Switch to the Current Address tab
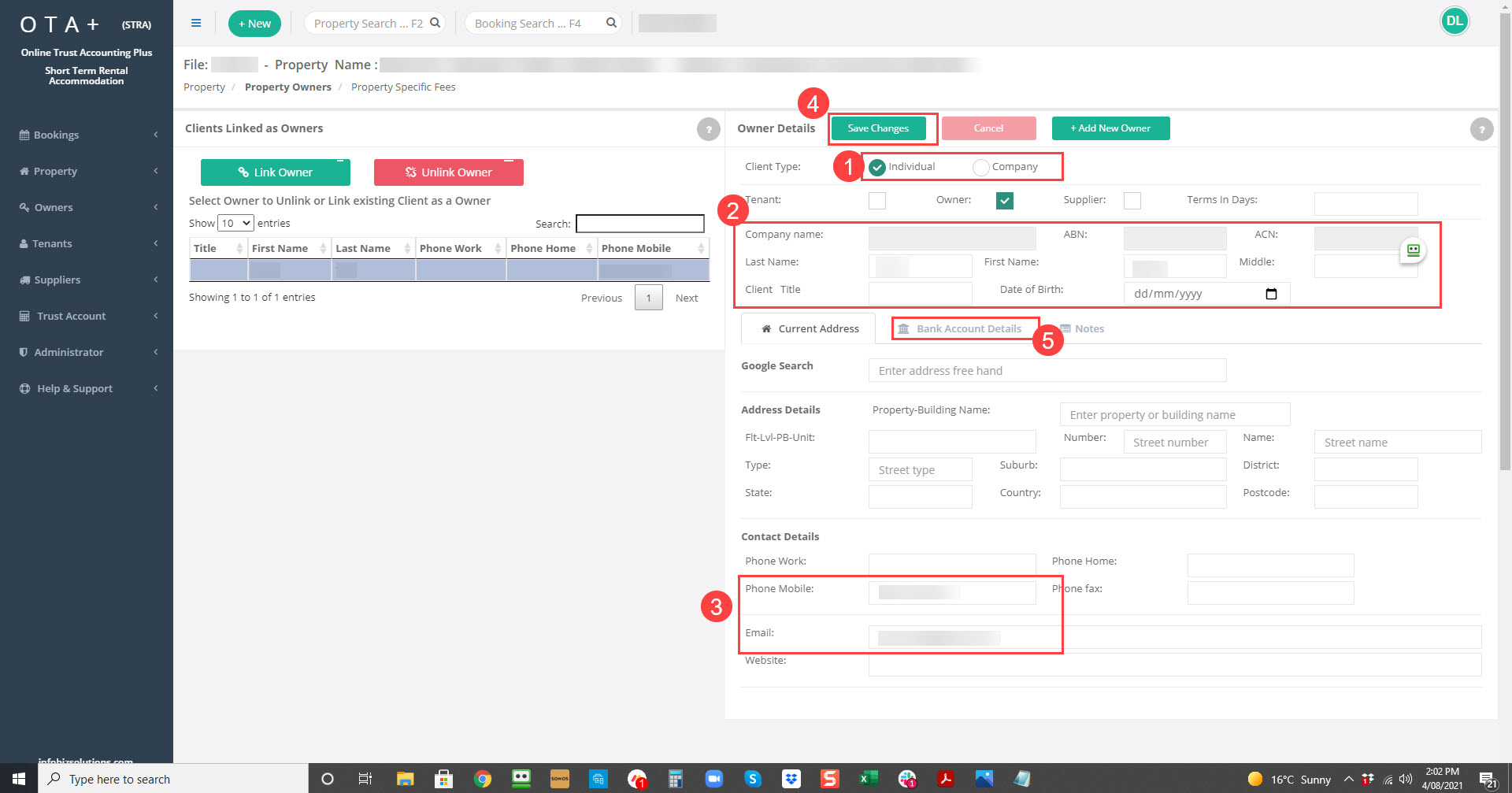Viewport: 1512px width, 793px height. [x=809, y=329]
